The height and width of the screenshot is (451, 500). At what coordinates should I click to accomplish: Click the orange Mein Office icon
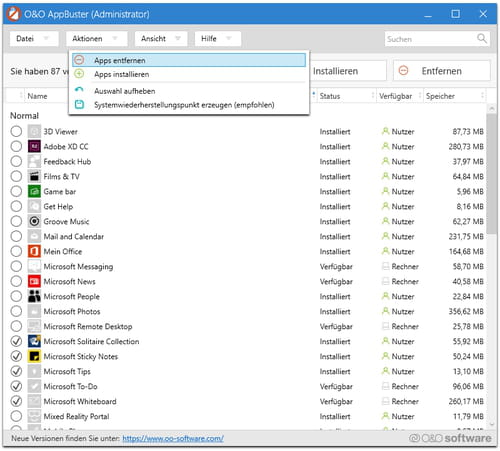pos(34,251)
